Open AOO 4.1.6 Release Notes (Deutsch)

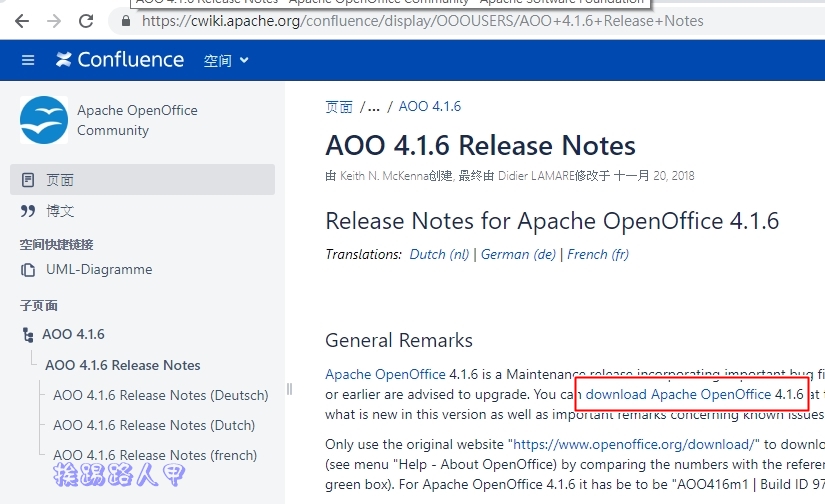tap(160, 395)
